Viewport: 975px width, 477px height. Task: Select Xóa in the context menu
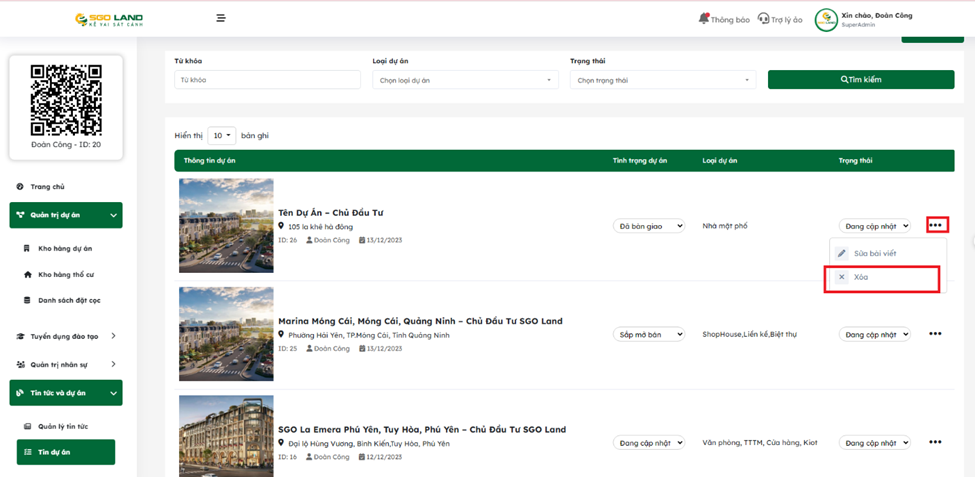[x=861, y=277]
